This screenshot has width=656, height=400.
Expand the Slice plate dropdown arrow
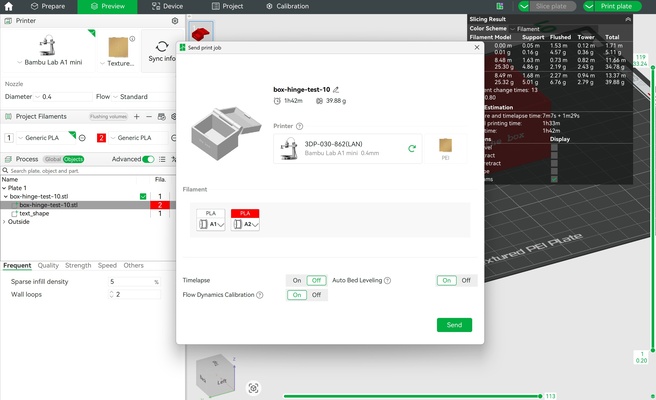tap(524, 6)
